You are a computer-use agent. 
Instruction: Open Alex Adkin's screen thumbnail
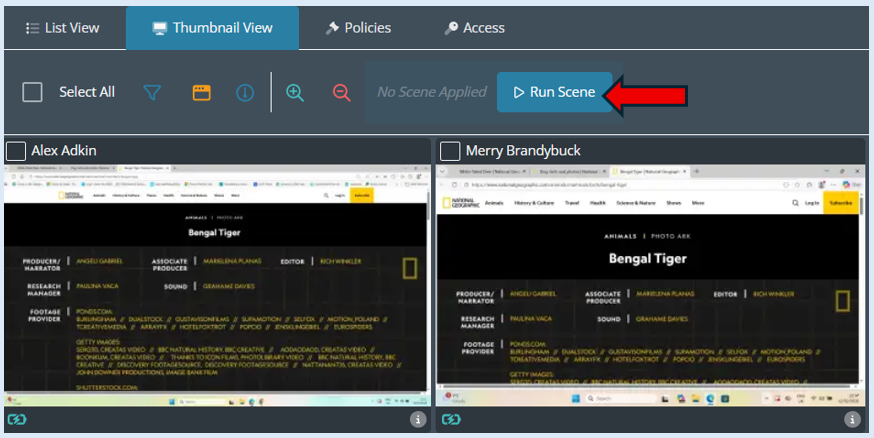coord(217,285)
